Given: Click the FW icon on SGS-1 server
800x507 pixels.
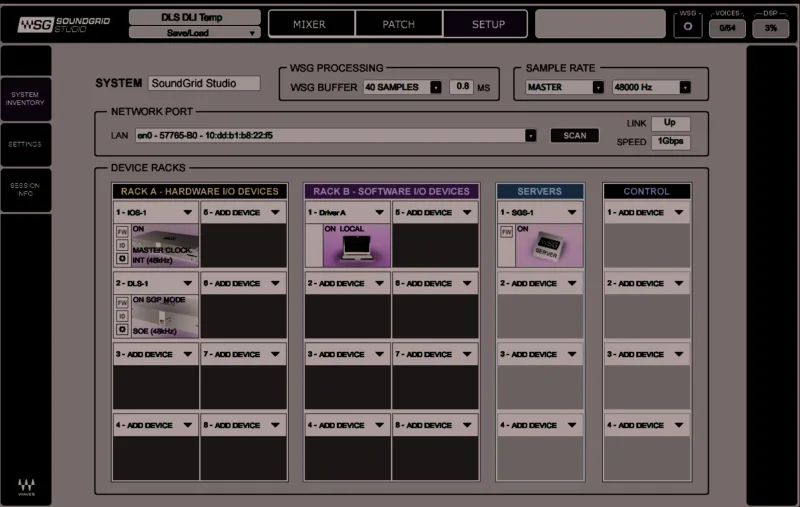Looking at the screenshot, I should (506, 232).
